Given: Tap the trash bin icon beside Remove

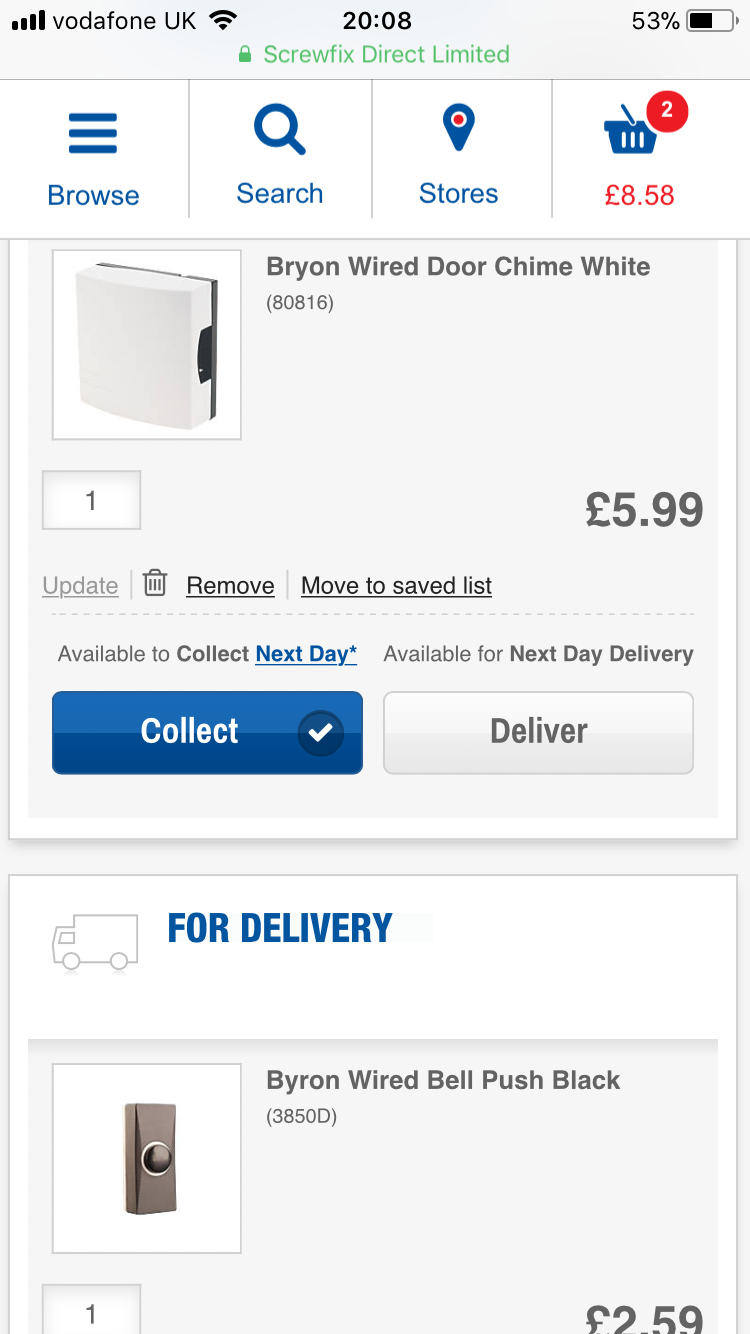Looking at the screenshot, I should (x=154, y=583).
